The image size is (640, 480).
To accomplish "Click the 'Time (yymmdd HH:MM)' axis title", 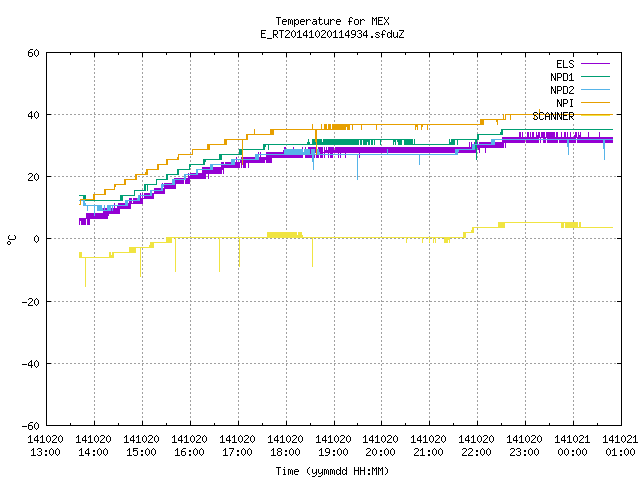I will coord(332,471).
